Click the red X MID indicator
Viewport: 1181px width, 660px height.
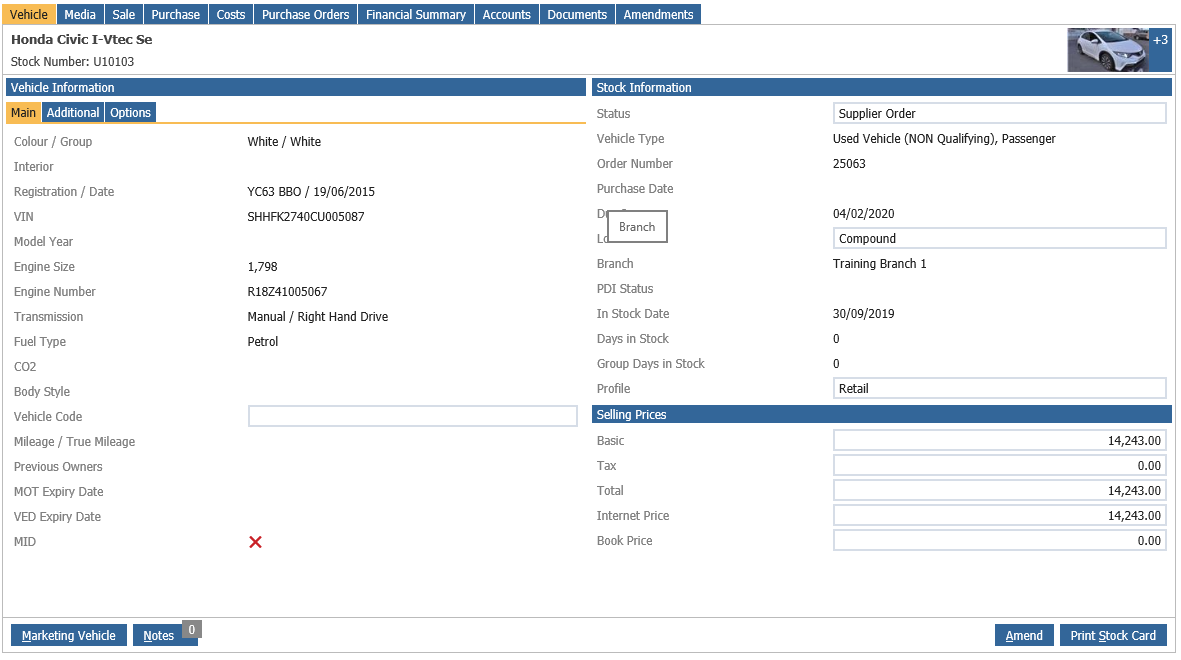pos(255,542)
